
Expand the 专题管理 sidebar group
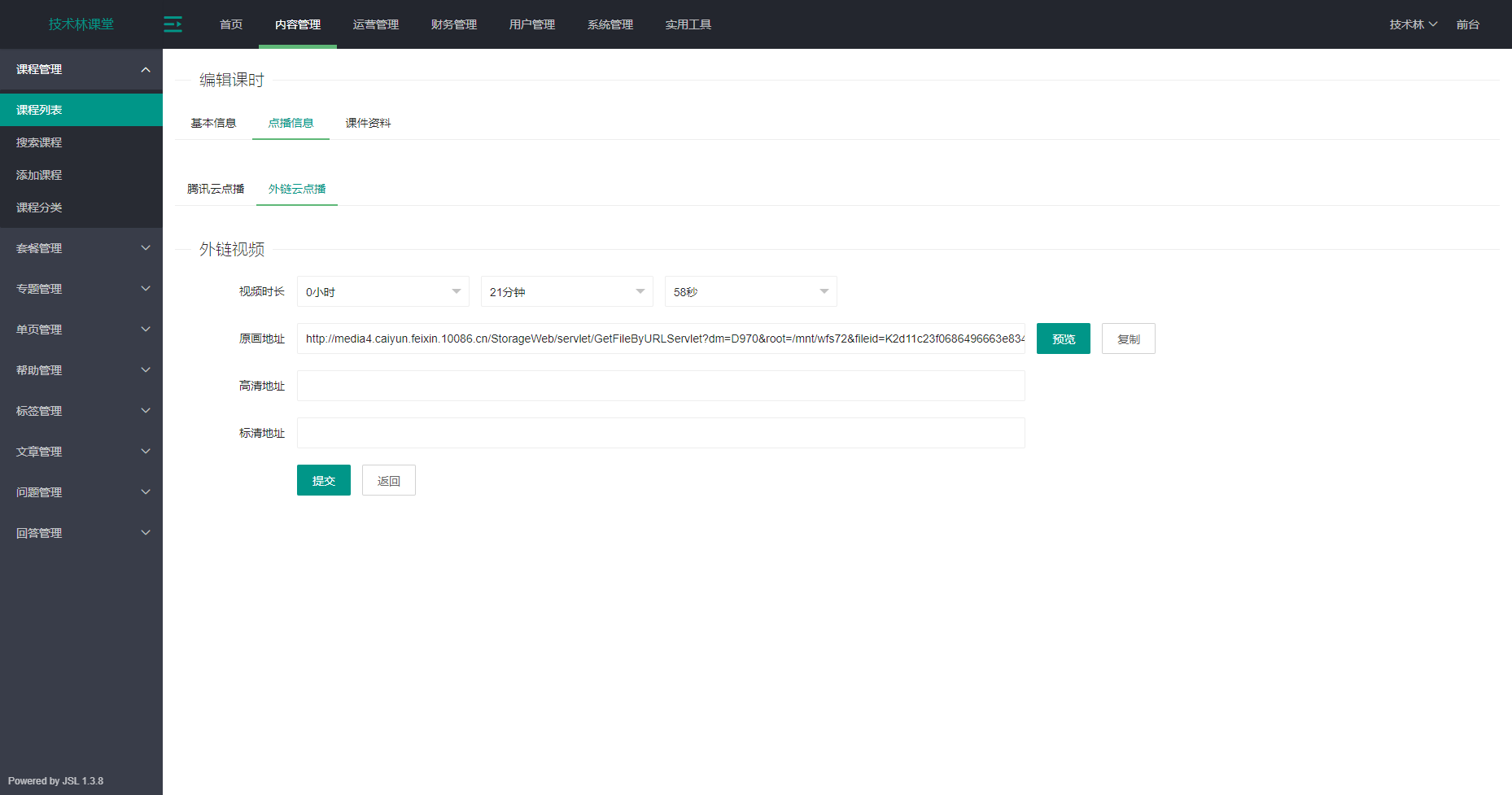tap(81, 289)
